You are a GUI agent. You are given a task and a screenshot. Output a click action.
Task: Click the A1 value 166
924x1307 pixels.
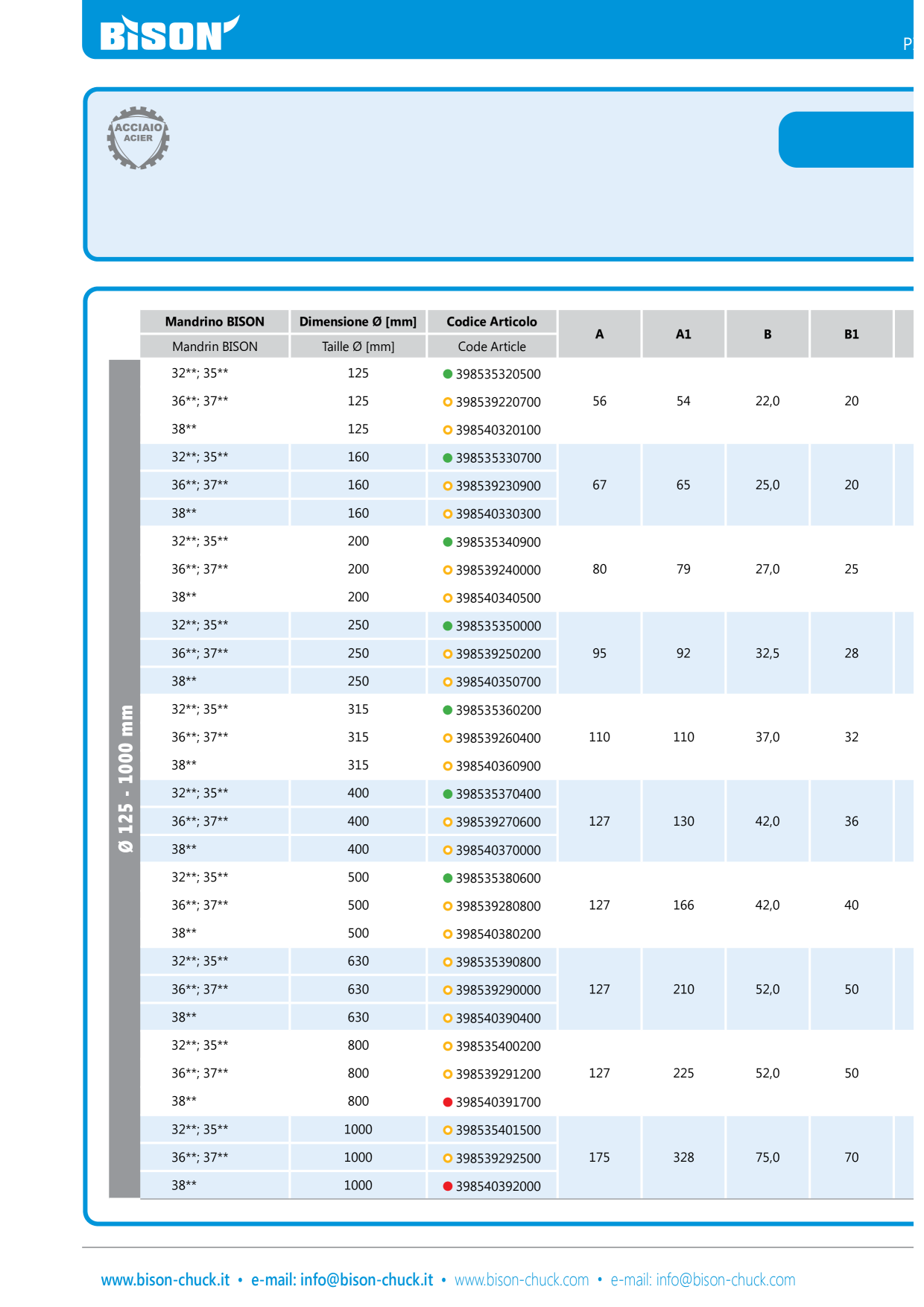coord(683,905)
